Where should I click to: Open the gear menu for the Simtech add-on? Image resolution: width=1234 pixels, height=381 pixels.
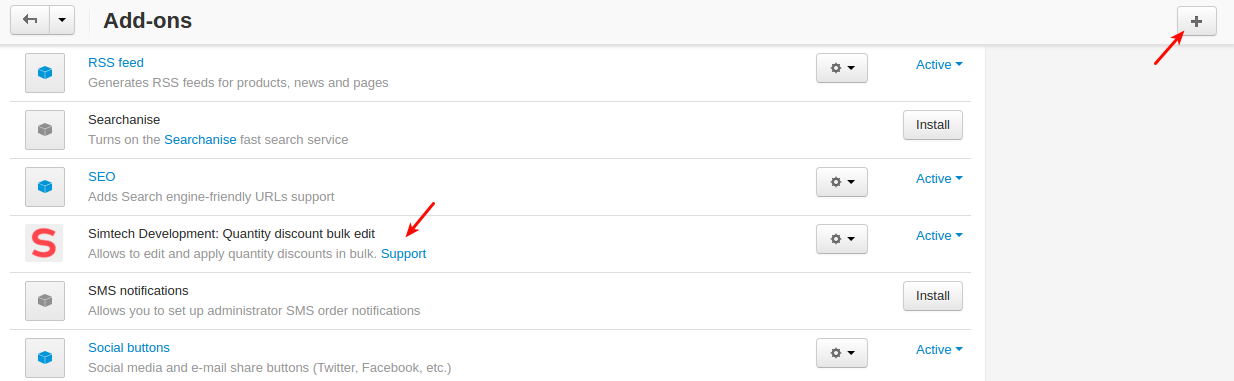(842, 239)
